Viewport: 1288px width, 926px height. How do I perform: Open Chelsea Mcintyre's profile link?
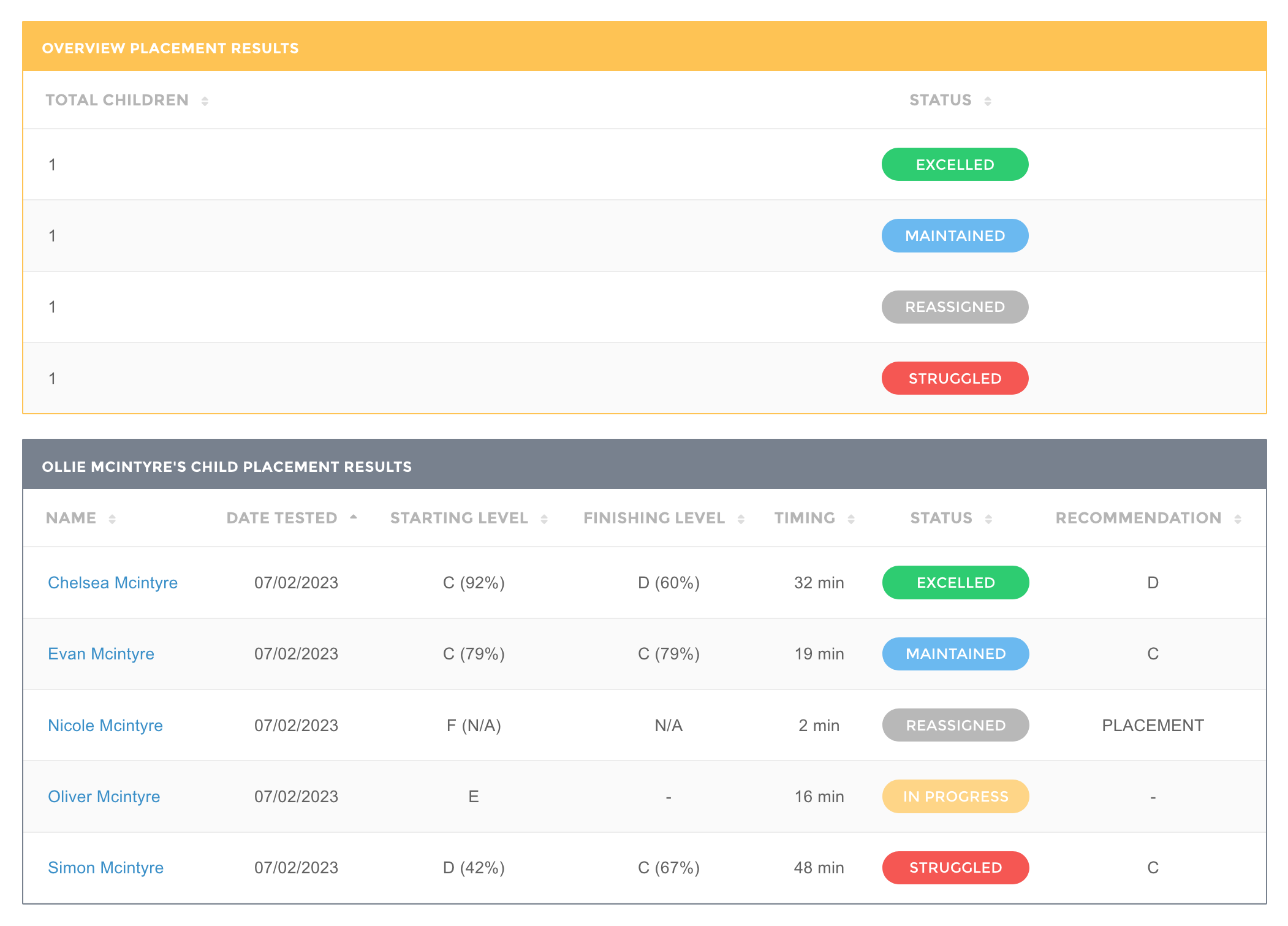pos(113,583)
